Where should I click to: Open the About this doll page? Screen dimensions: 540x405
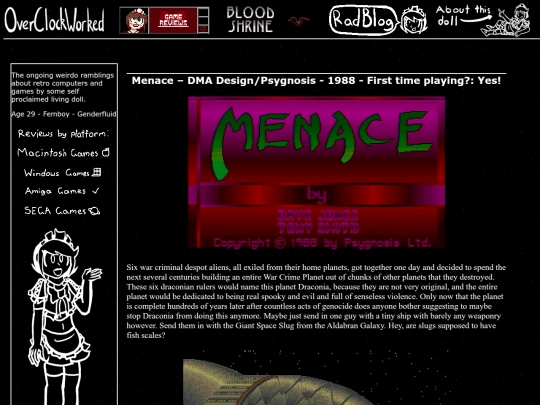(x=463, y=15)
